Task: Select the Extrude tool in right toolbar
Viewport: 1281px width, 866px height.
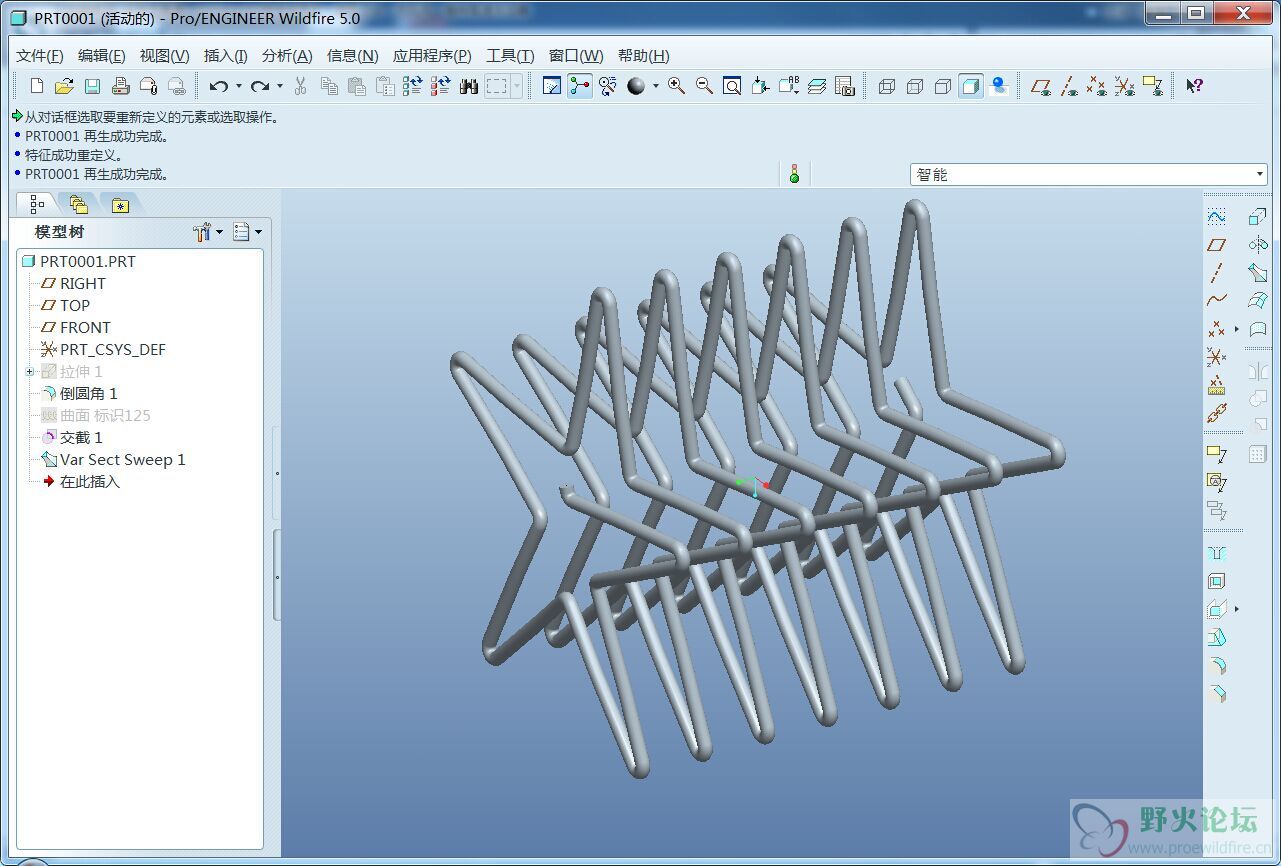Action: click(1258, 216)
